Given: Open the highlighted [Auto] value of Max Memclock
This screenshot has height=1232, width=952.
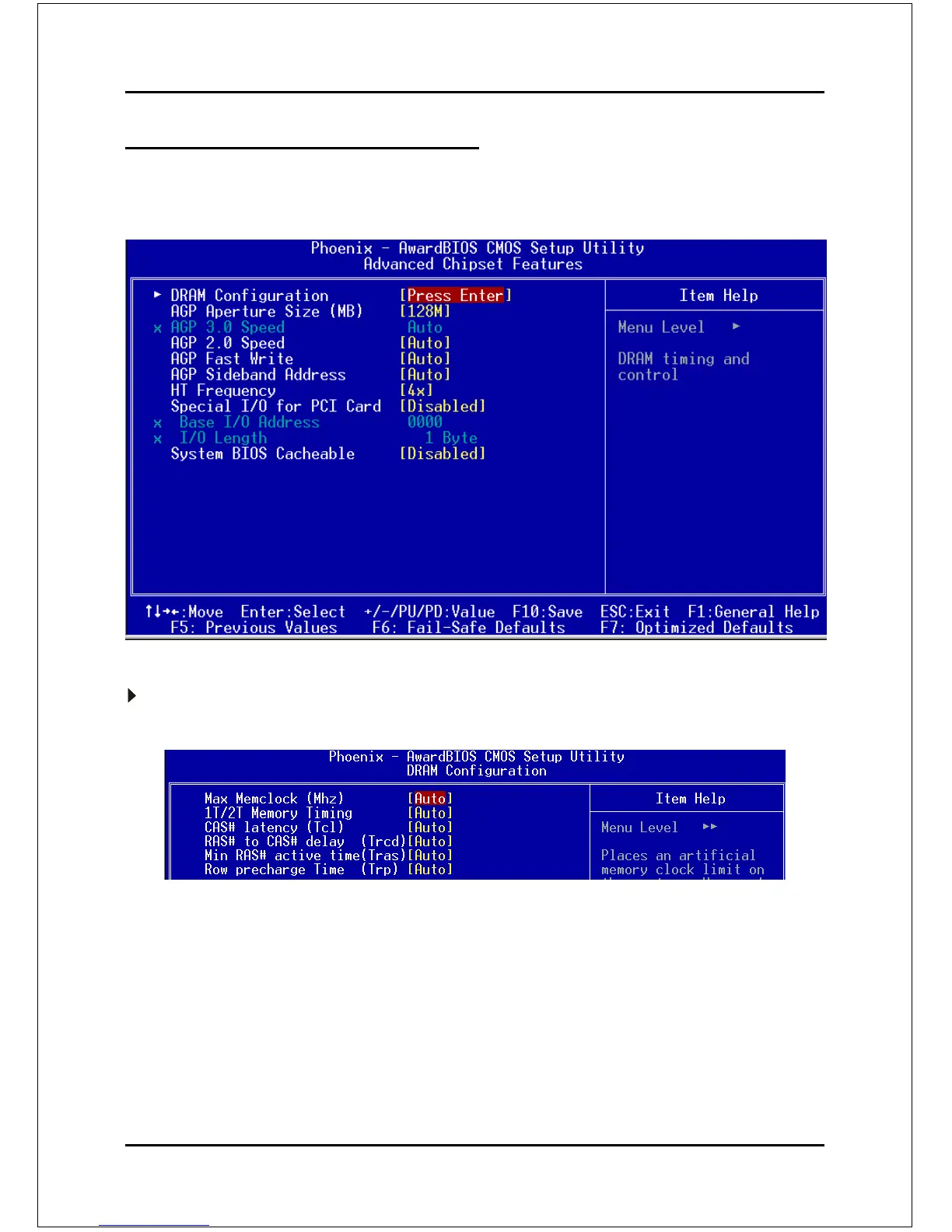Looking at the screenshot, I should pyautogui.click(x=430, y=799).
